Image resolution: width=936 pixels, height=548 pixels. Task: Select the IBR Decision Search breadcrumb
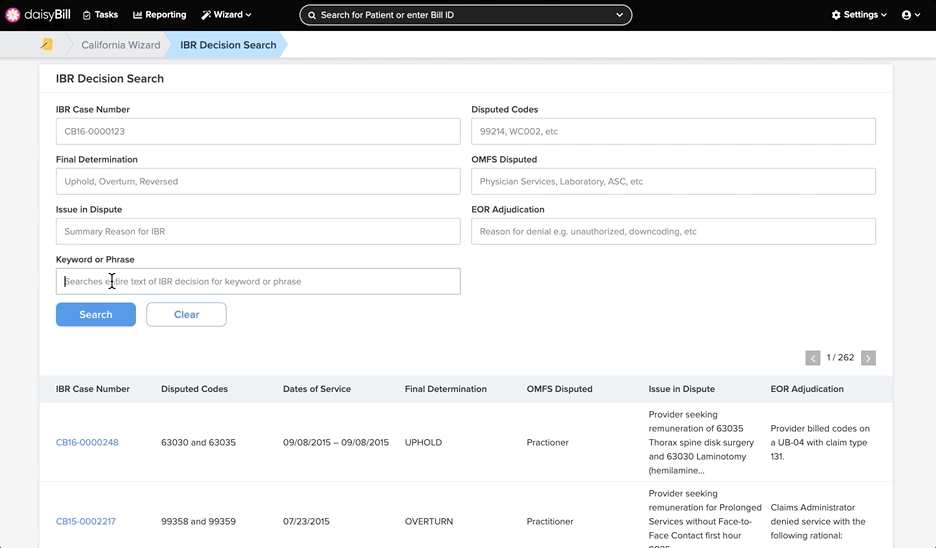click(228, 45)
